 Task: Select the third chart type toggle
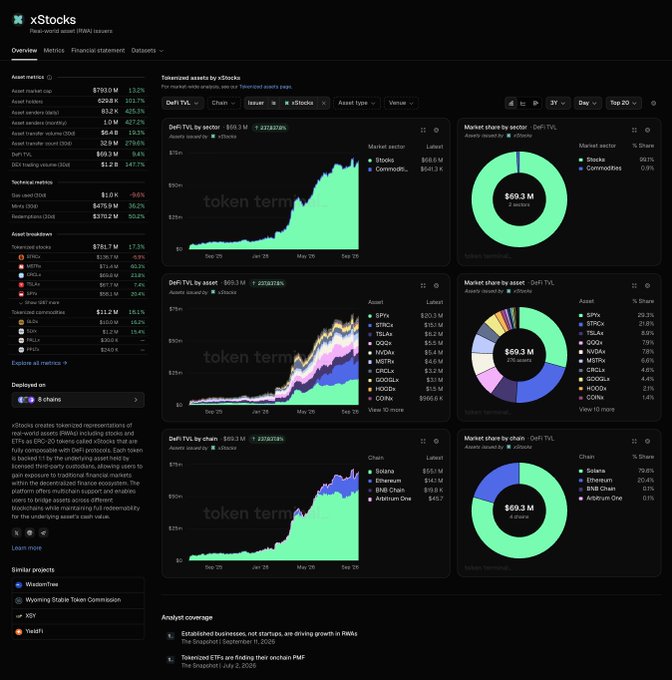coord(535,103)
